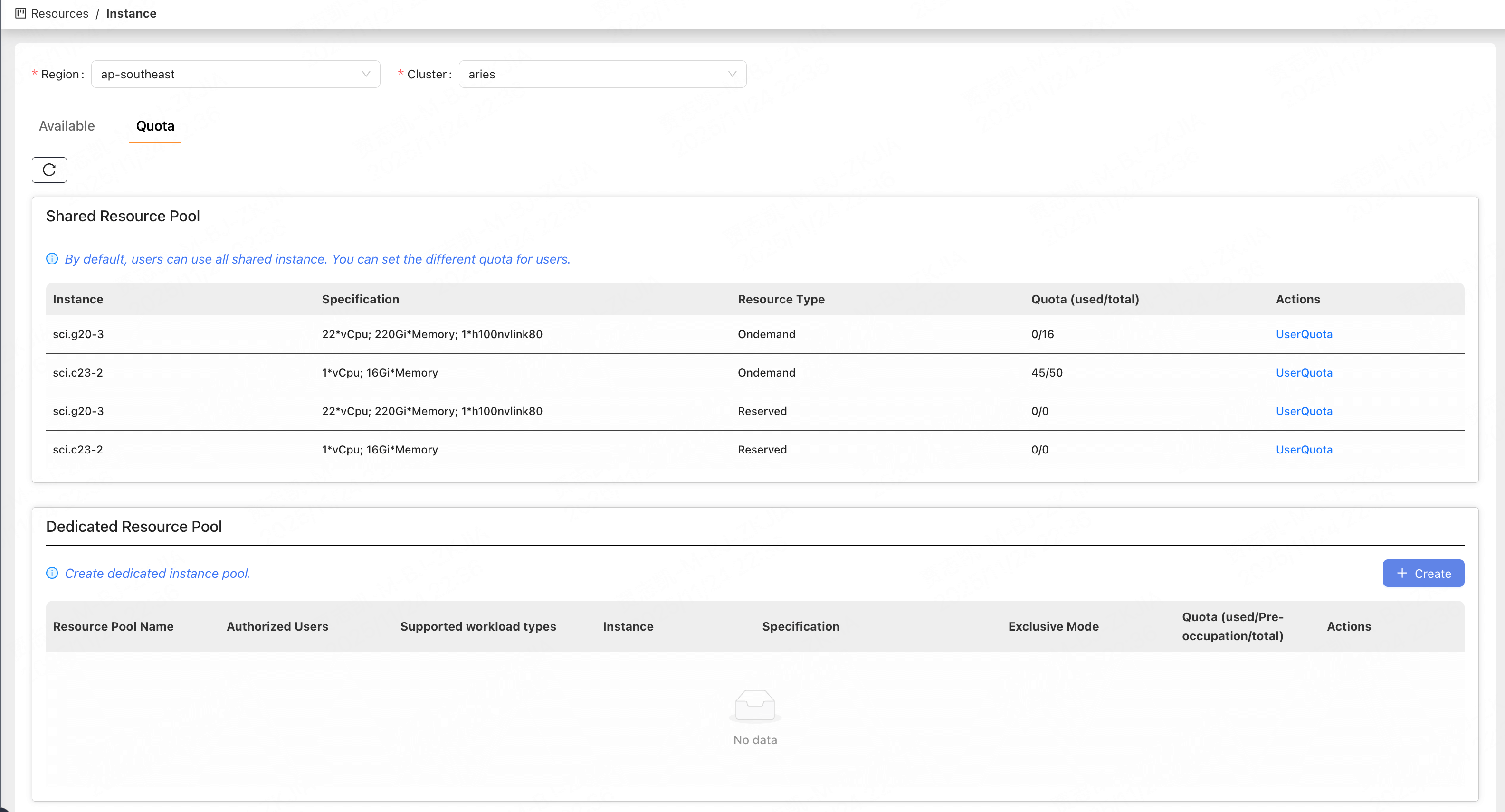Click the Resource Pool Name column header
This screenshot has height=812, width=1505.
coord(113,626)
